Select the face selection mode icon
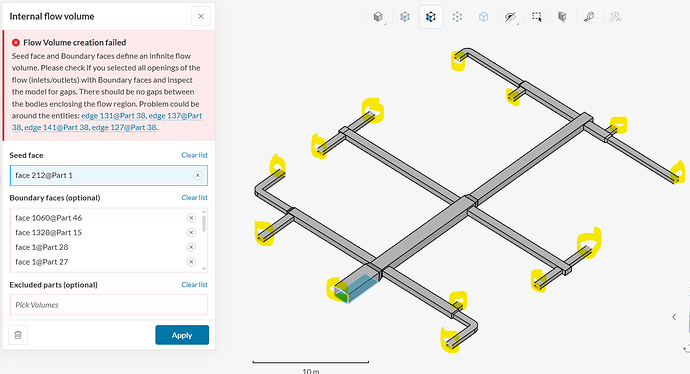This screenshot has height=374, width=690. [431, 17]
